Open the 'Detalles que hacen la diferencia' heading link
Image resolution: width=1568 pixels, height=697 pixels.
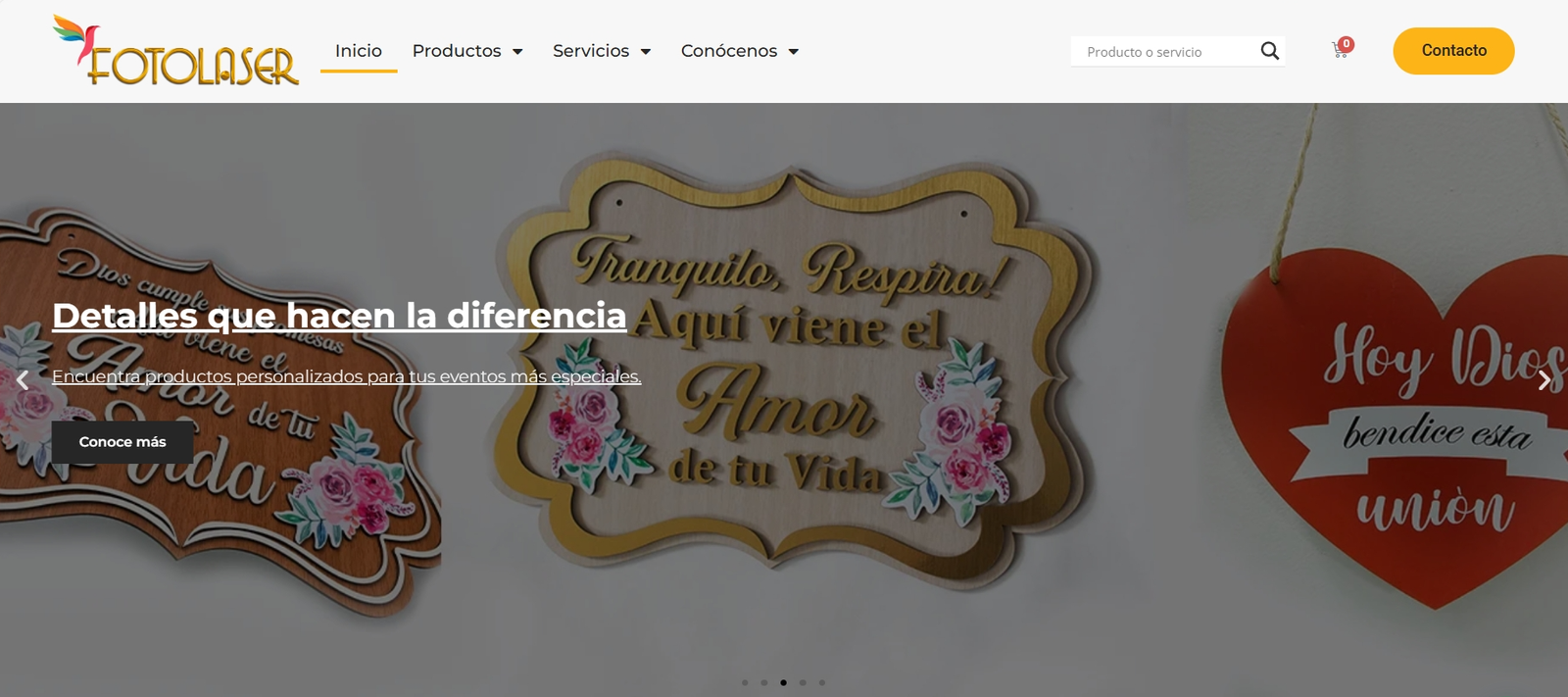(x=339, y=316)
